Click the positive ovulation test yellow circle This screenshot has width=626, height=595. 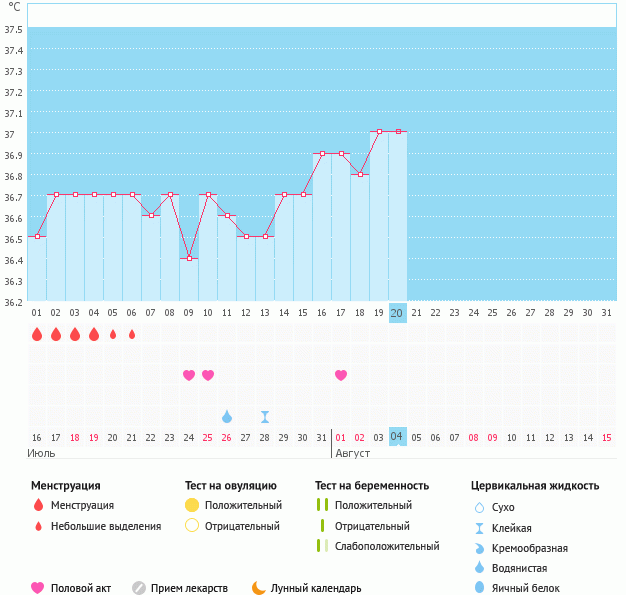[x=192, y=505]
